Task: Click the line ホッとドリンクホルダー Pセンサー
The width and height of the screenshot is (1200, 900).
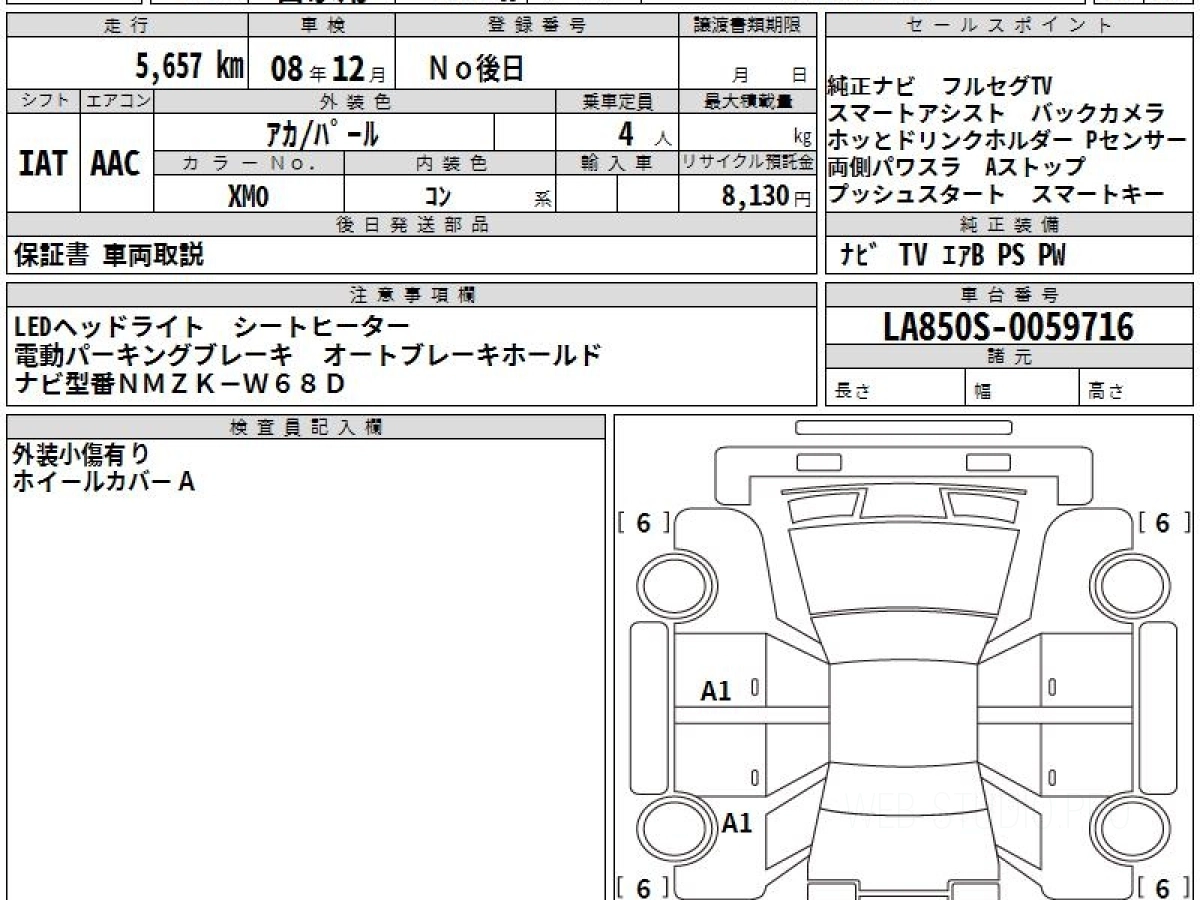Action: click(x=1006, y=139)
